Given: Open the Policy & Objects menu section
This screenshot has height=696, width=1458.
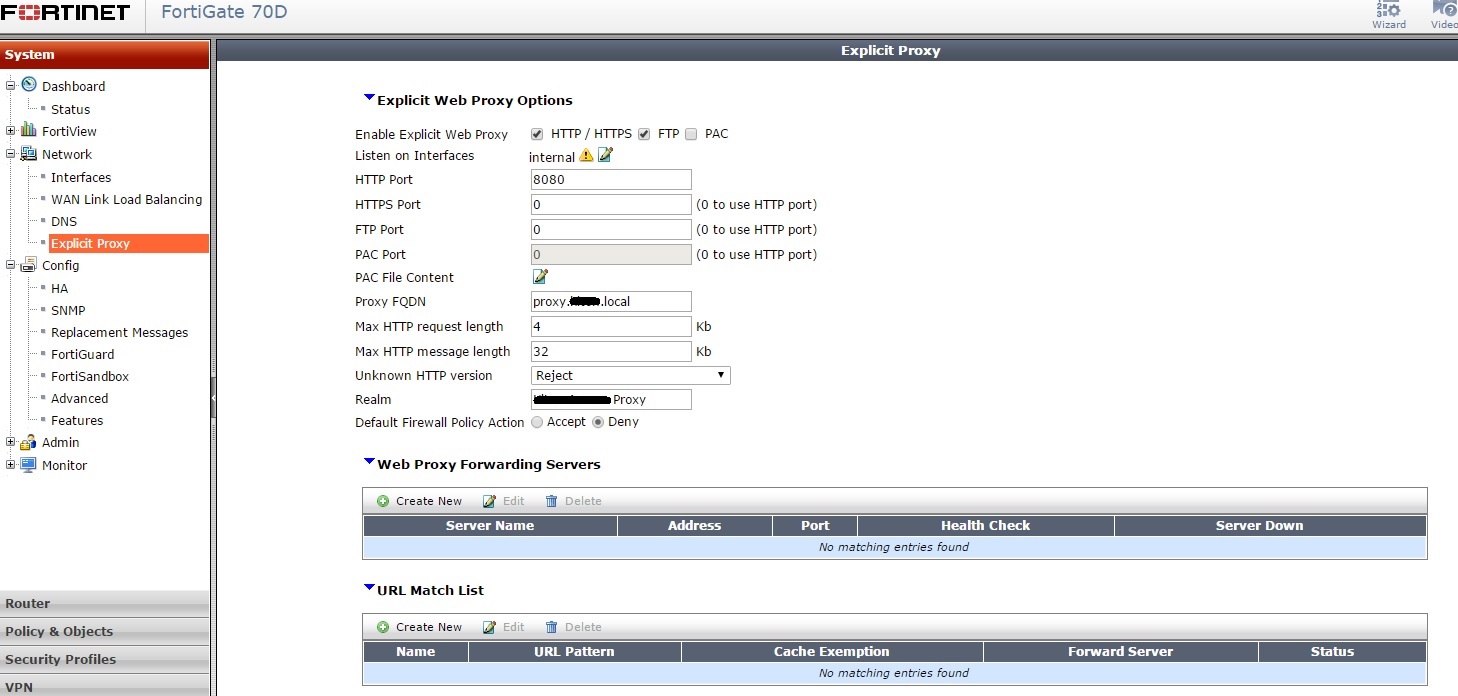Looking at the screenshot, I should pyautogui.click(x=105, y=631).
